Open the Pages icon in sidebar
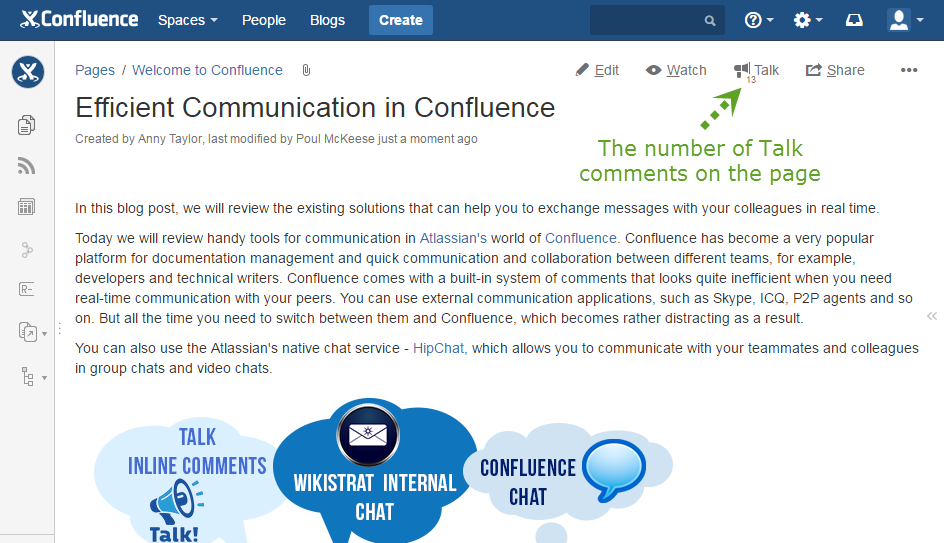This screenshot has width=944, height=543. tap(27, 125)
